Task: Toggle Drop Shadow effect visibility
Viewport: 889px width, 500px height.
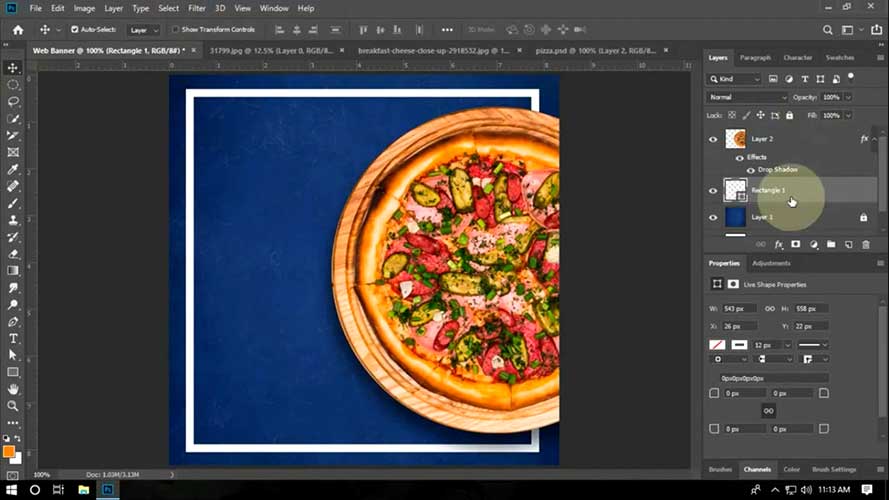Action: coord(751,170)
